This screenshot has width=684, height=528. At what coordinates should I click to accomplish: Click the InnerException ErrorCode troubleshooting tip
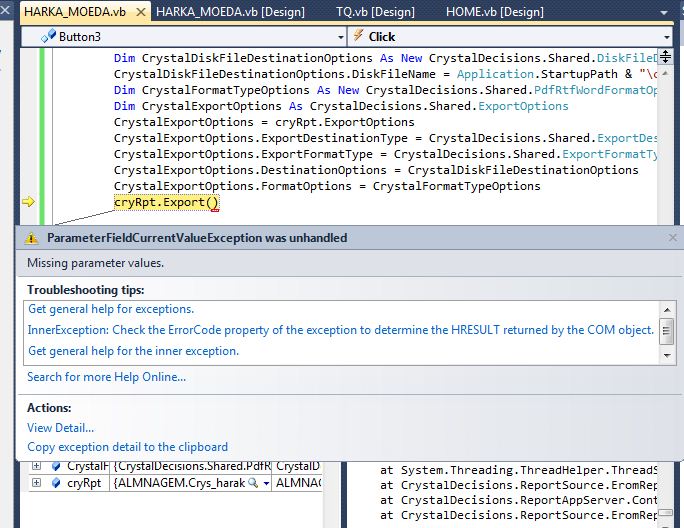pyautogui.click(x=340, y=330)
